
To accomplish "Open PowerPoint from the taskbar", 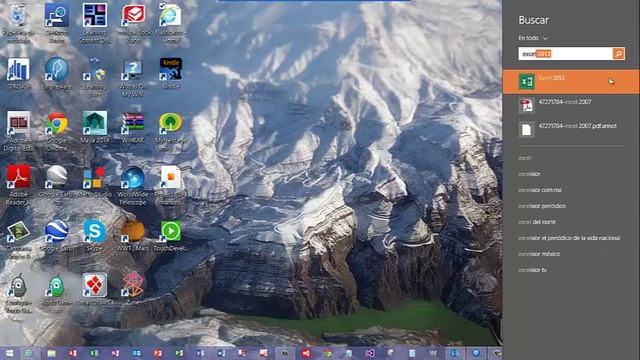I will [158, 353].
